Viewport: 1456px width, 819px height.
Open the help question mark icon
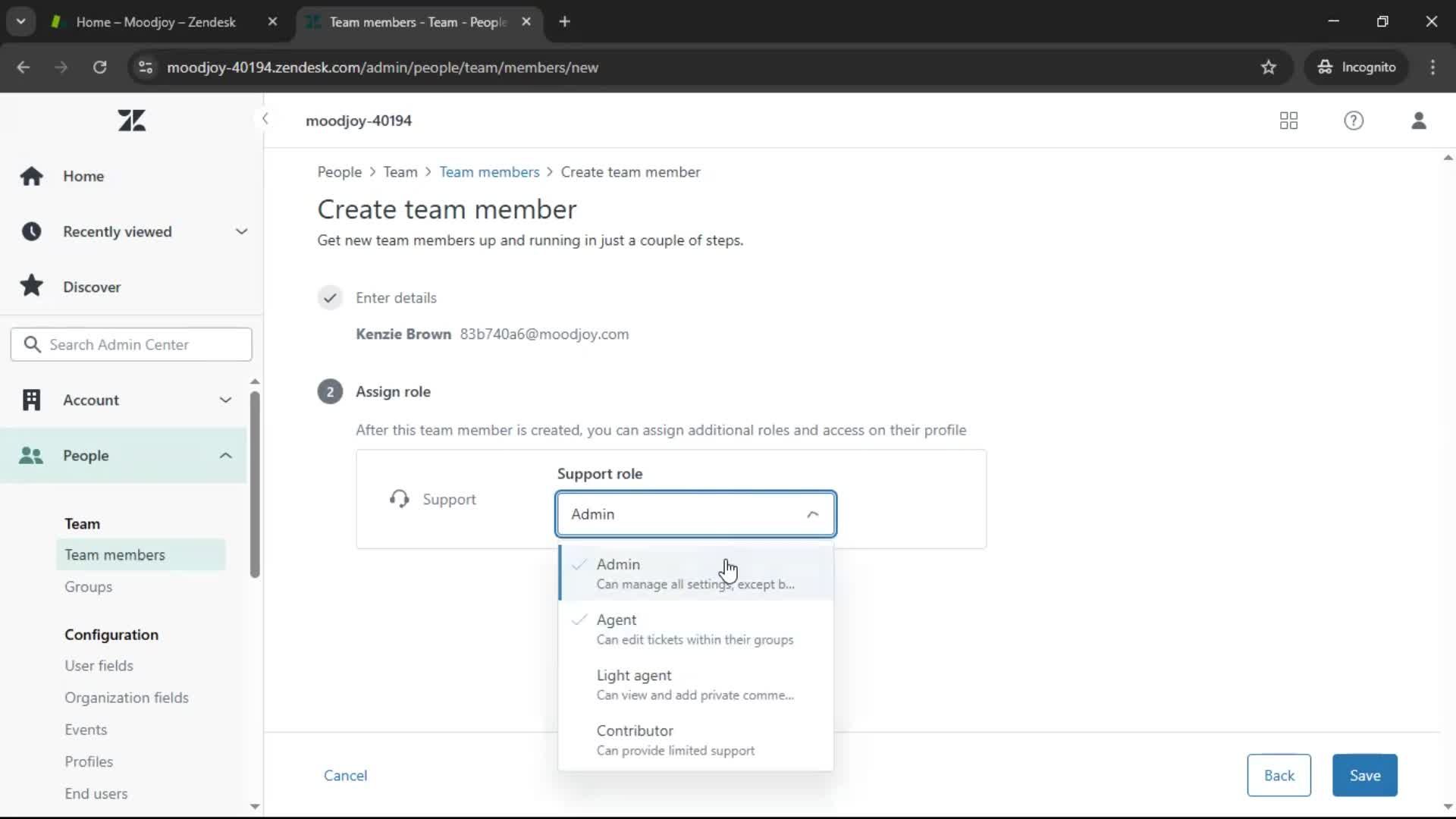1354,121
